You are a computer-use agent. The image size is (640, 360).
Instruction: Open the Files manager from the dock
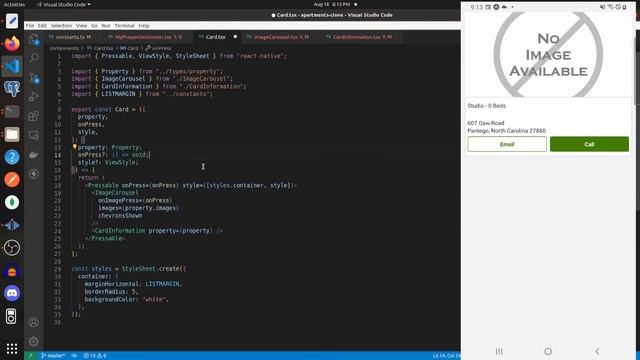[x=12, y=134]
